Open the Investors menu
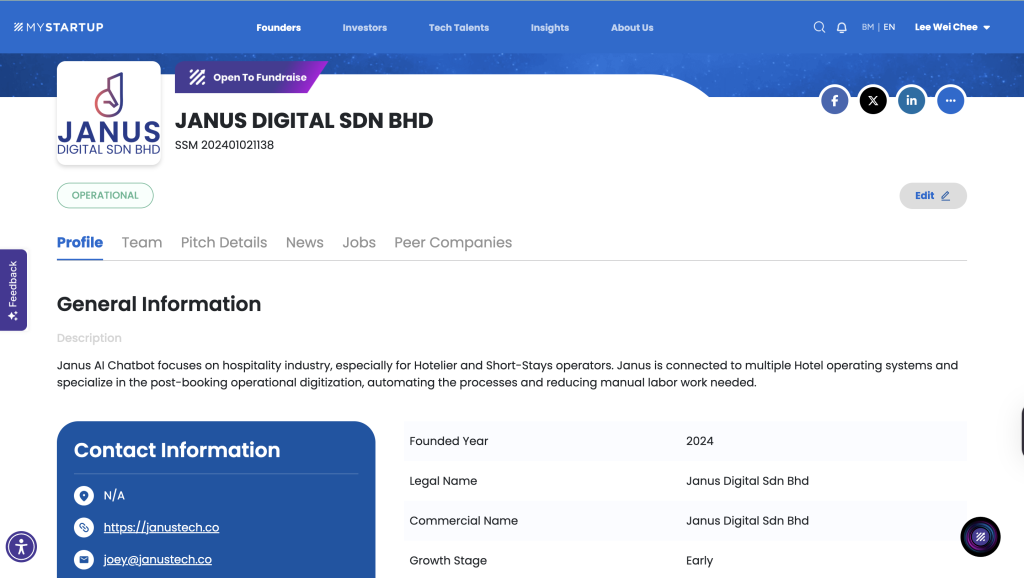Screen dimensions: 1024x578 pos(364,27)
